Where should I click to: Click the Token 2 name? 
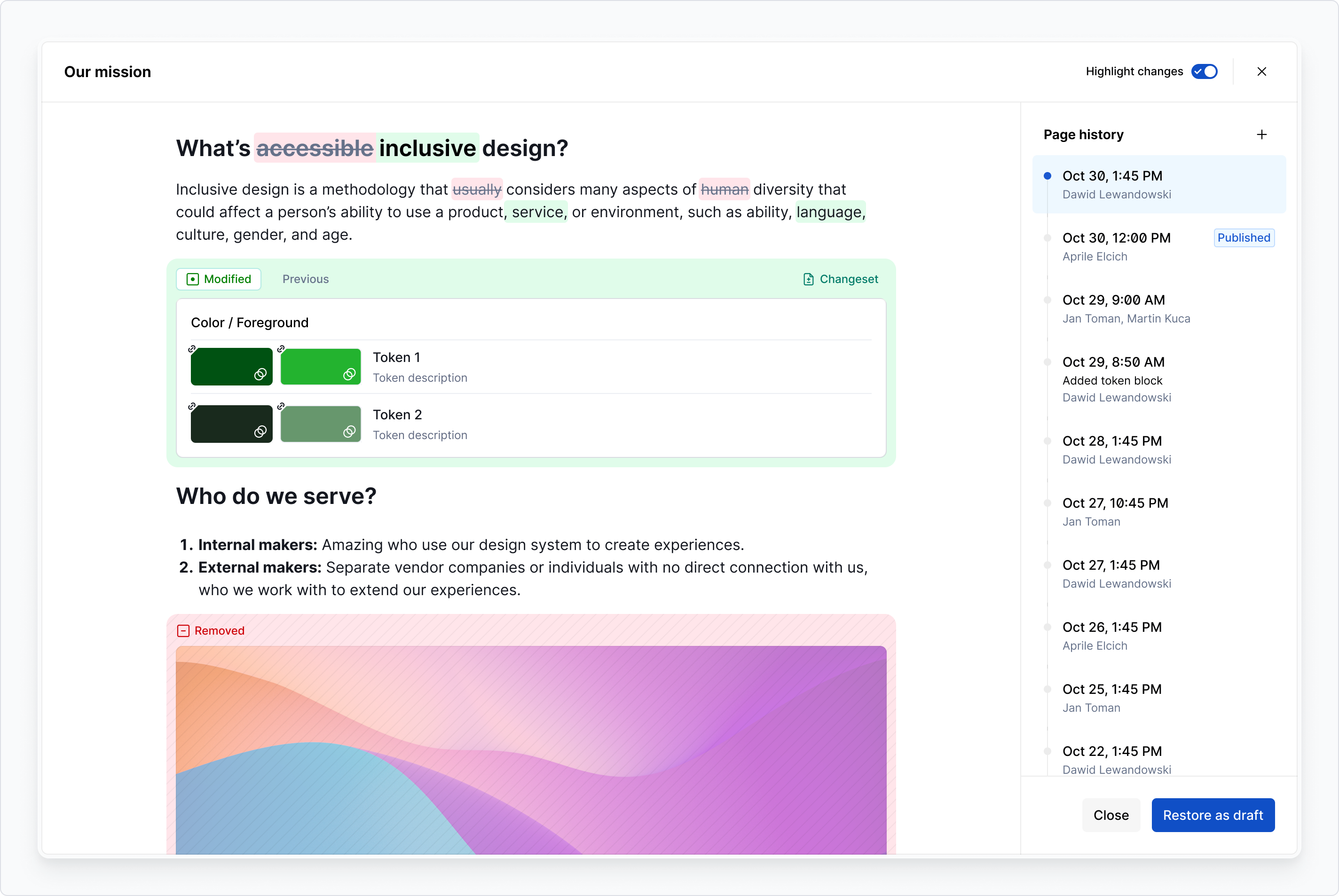397,414
